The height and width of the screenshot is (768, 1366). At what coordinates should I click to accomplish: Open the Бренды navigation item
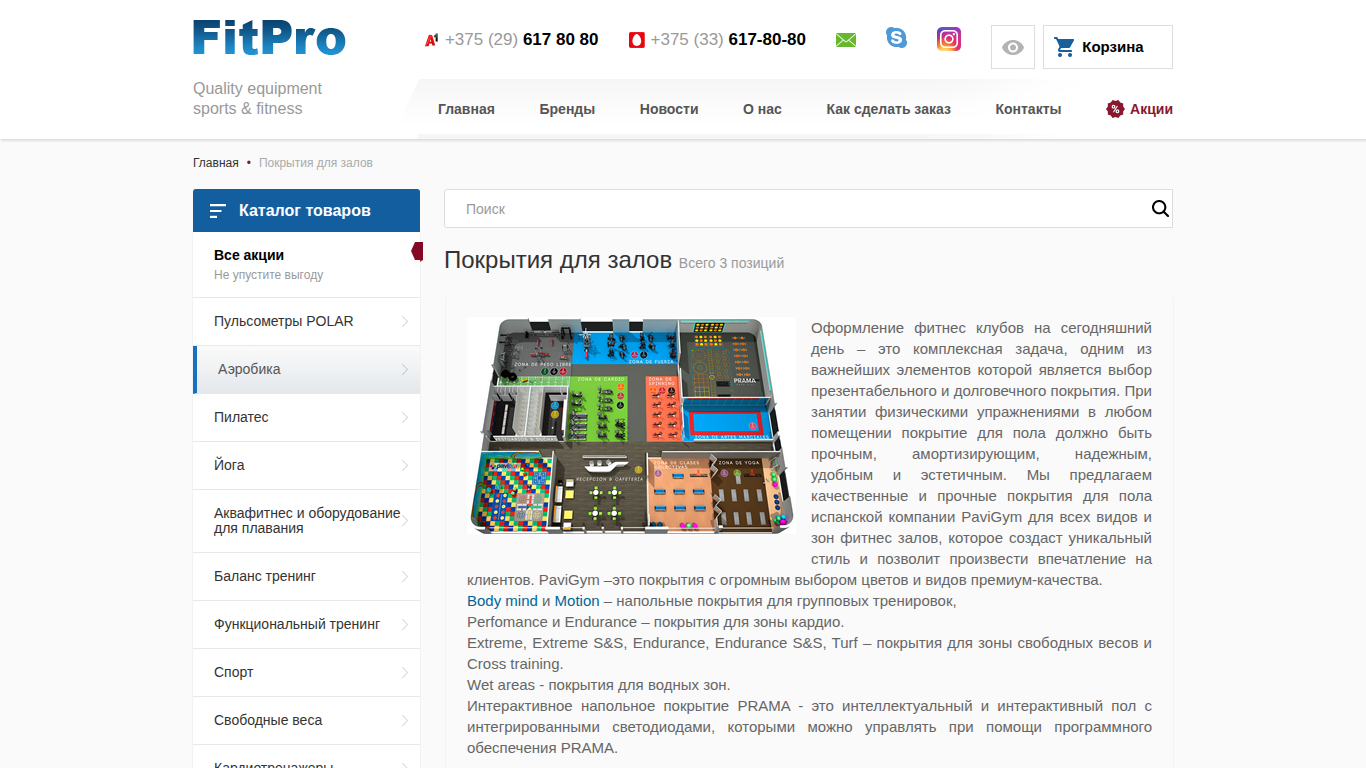[x=567, y=109]
